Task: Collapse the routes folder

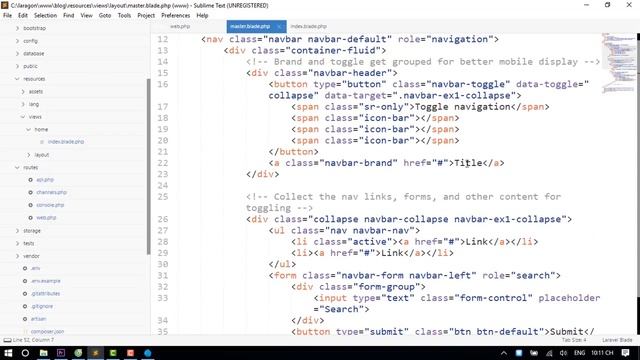Action: 18,167
